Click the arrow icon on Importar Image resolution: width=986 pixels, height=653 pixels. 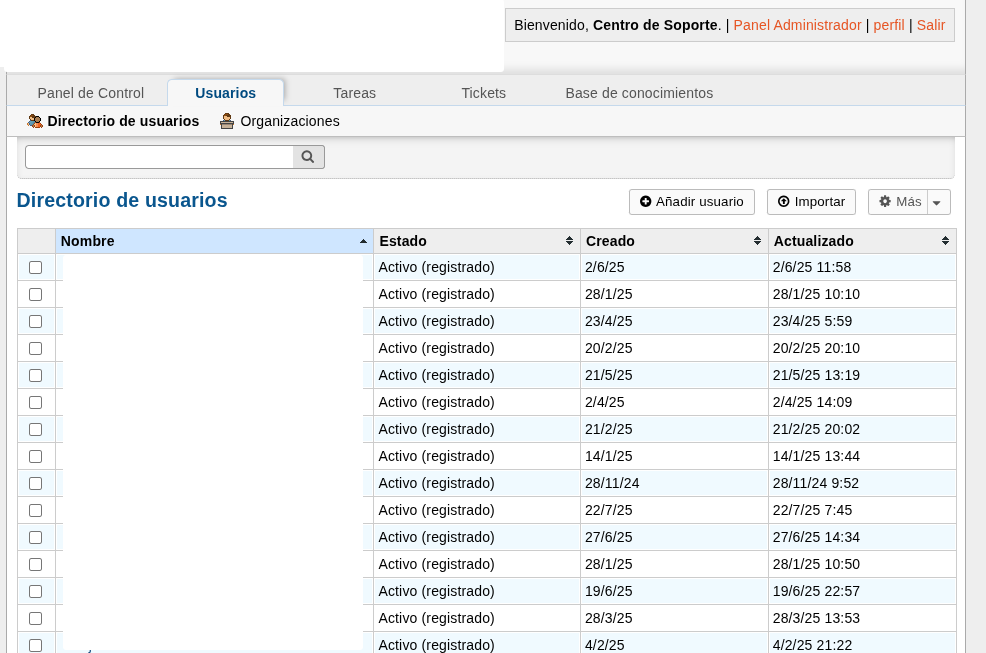pyautogui.click(x=783, y=202)
